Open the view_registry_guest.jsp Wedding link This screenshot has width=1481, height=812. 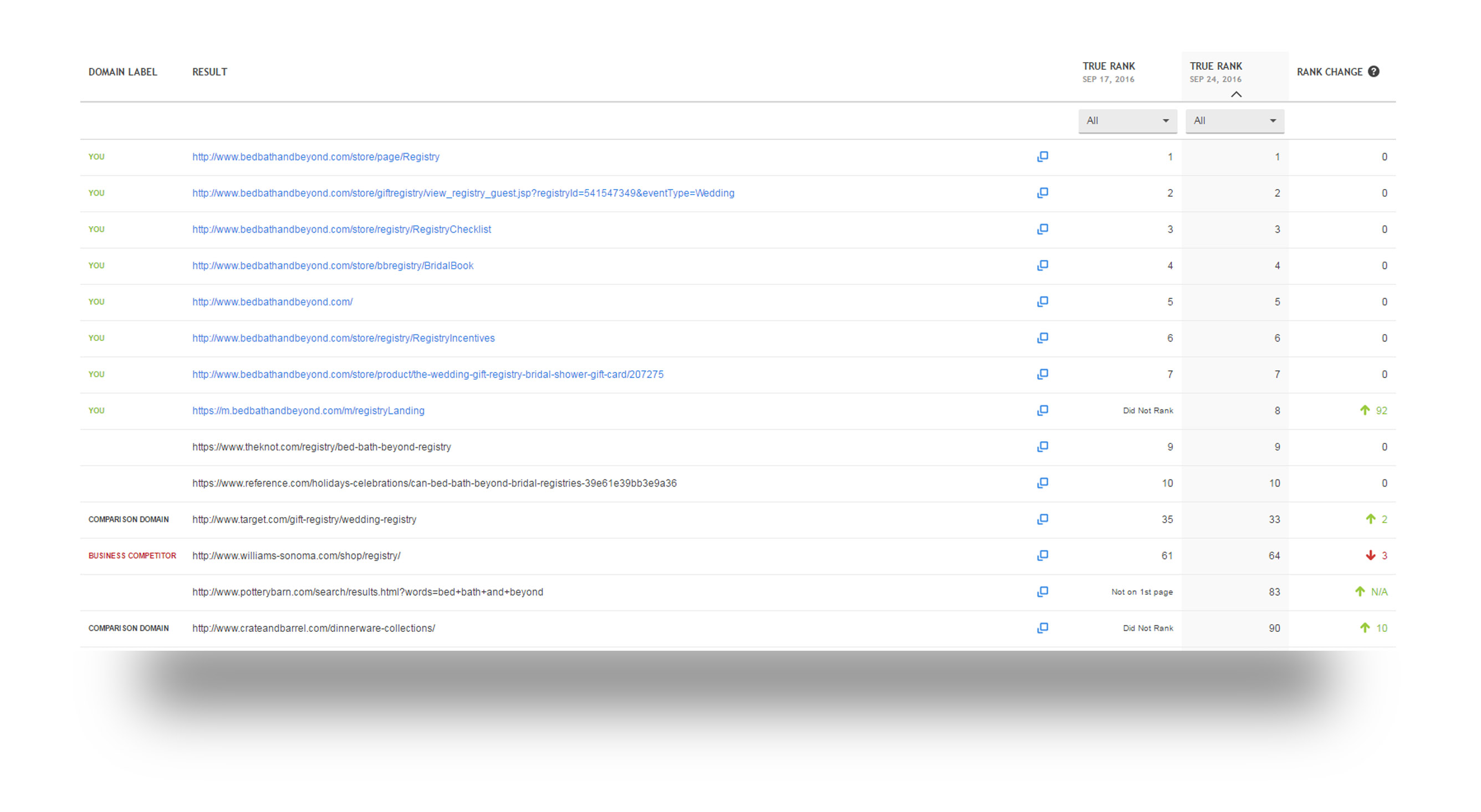click(x=463, y=193)
